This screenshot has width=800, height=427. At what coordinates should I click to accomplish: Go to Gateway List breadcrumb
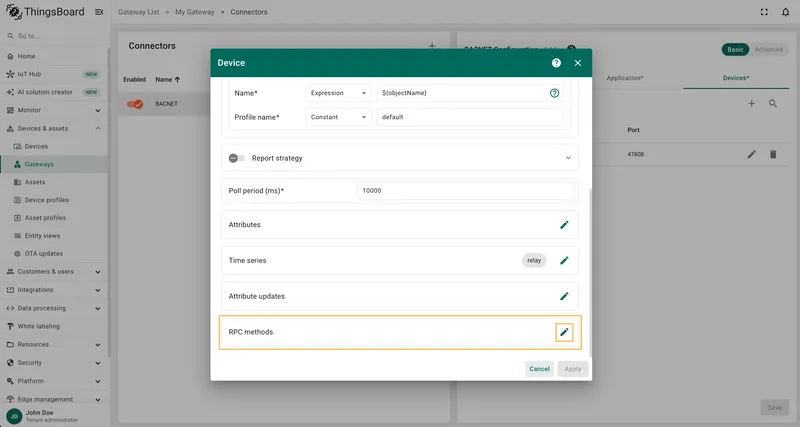click(138, 12)
